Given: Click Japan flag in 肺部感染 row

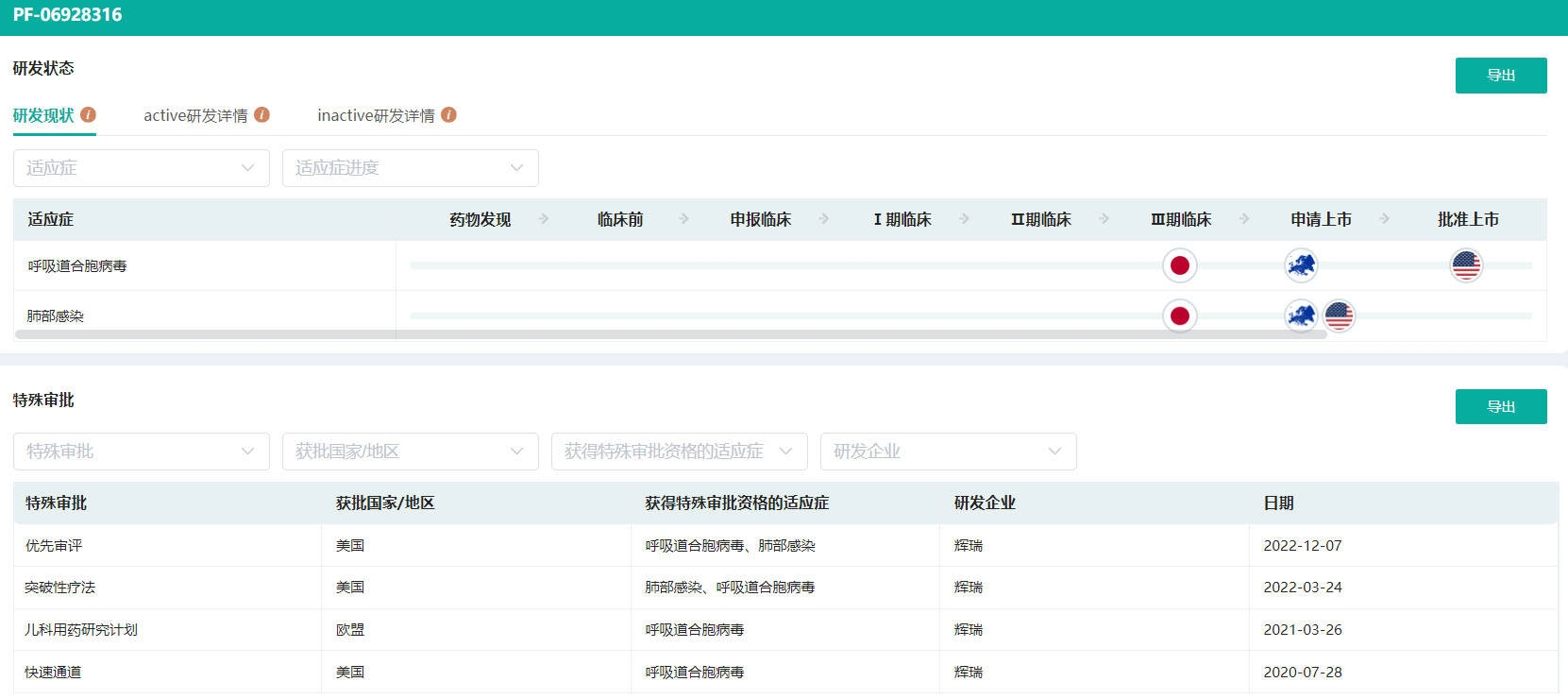Looking at the screenshot, I should (x=1179, y=315).
